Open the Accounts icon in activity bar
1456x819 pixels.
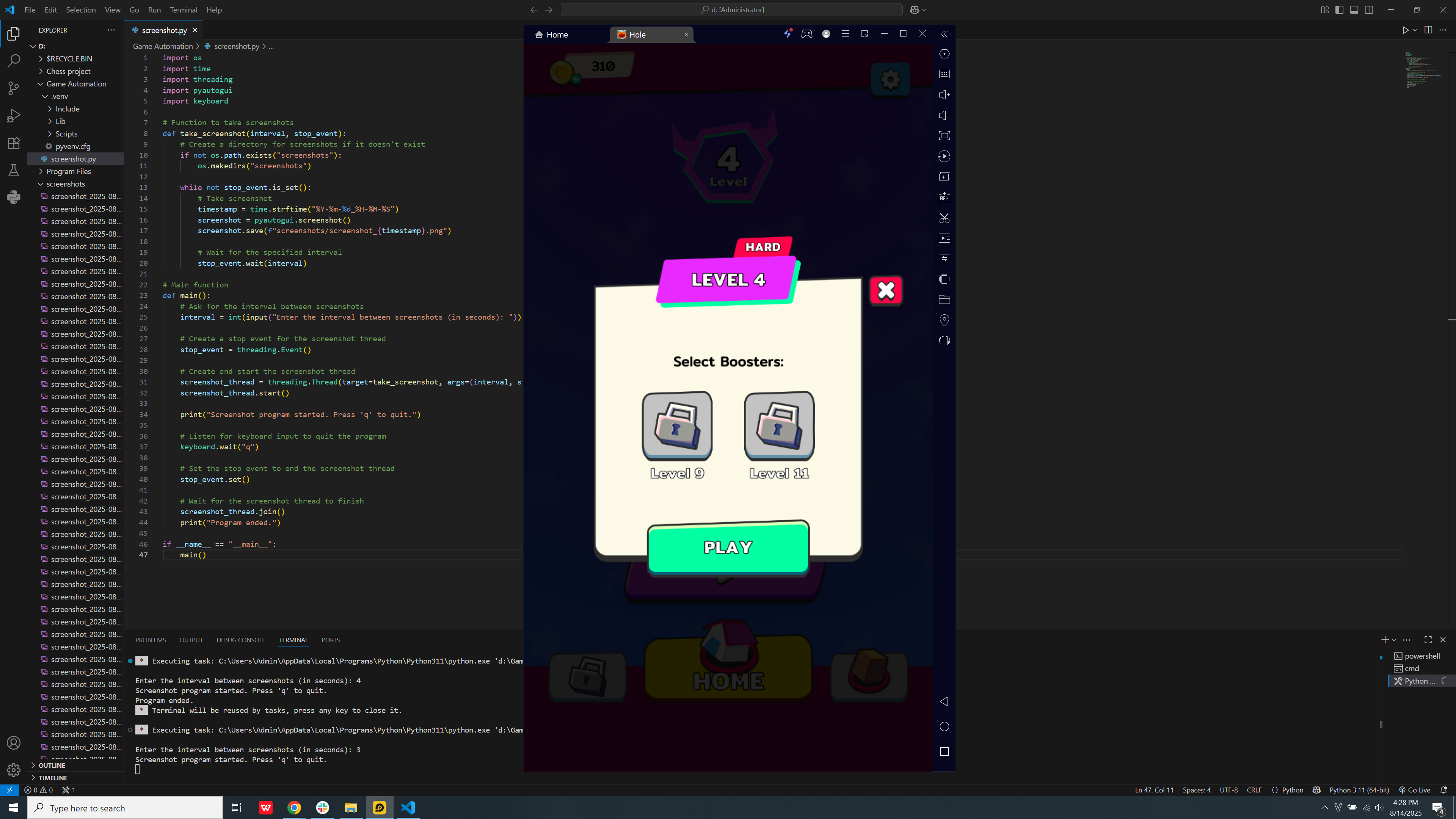click(14, 743)
